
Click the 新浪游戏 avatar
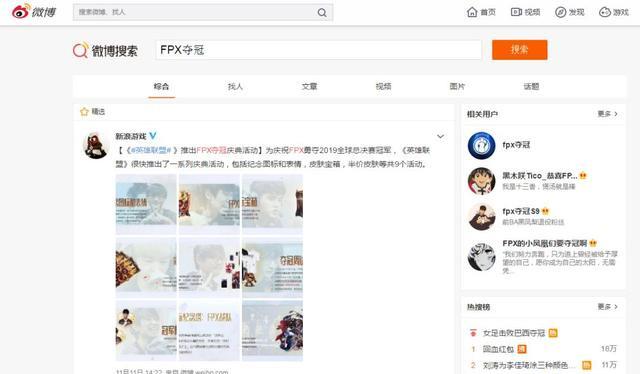(x=95, y=146)
